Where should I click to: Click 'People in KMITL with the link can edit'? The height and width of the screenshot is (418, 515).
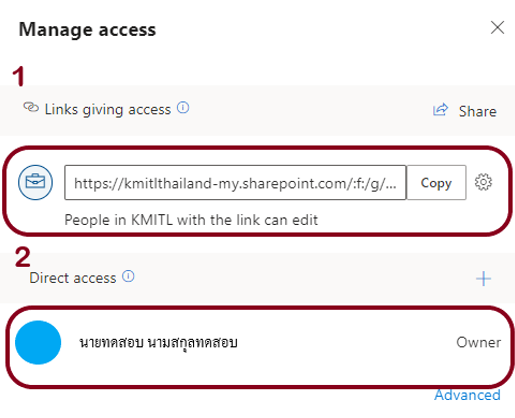191,220
